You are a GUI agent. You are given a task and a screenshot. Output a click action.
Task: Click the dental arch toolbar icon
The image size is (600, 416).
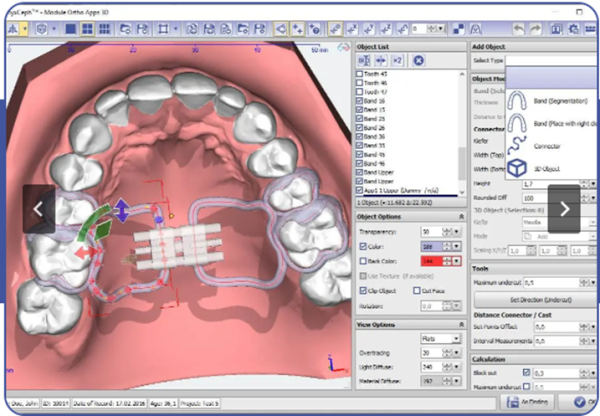click(x=475, y=29)
